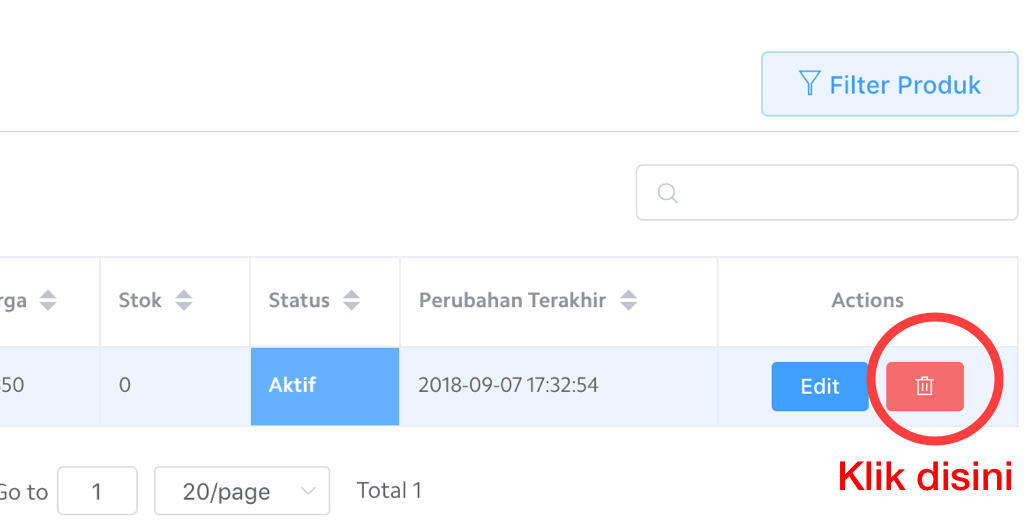
Task: Sort by Perubahan Terakhir arrows
Action: point(628,300)
